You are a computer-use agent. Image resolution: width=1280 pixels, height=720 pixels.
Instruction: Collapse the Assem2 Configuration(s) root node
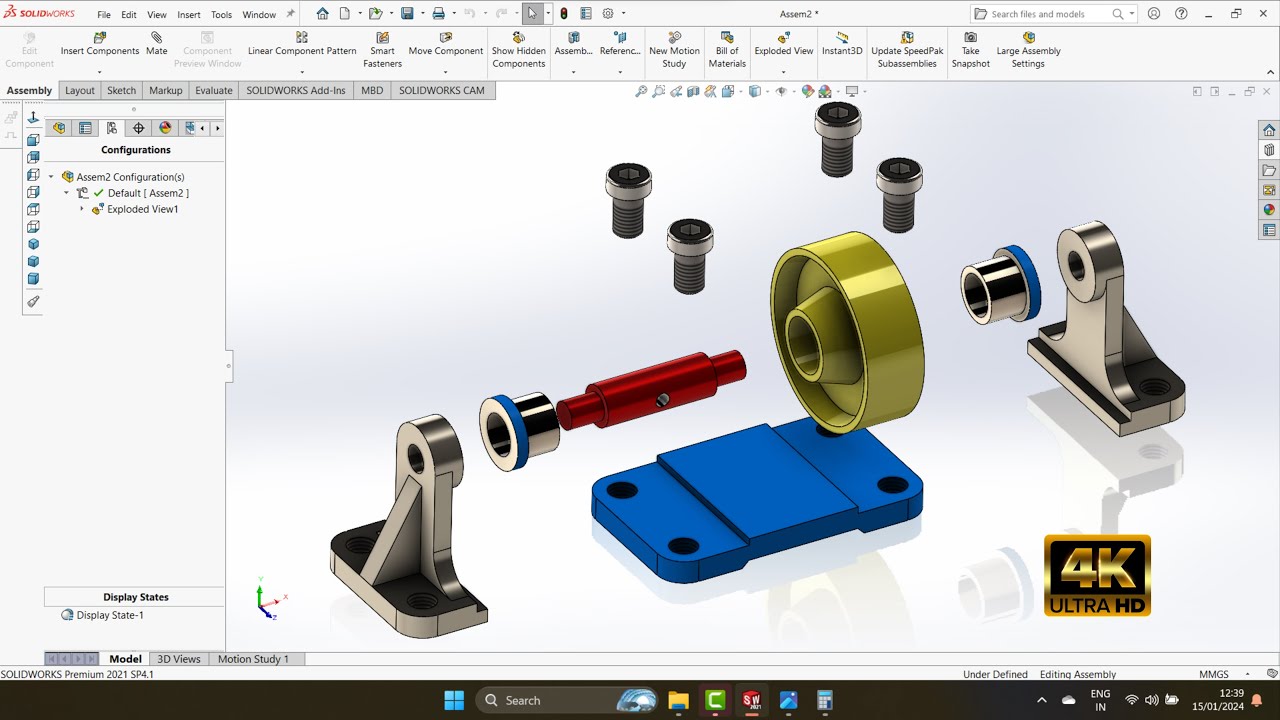(51, 177)
